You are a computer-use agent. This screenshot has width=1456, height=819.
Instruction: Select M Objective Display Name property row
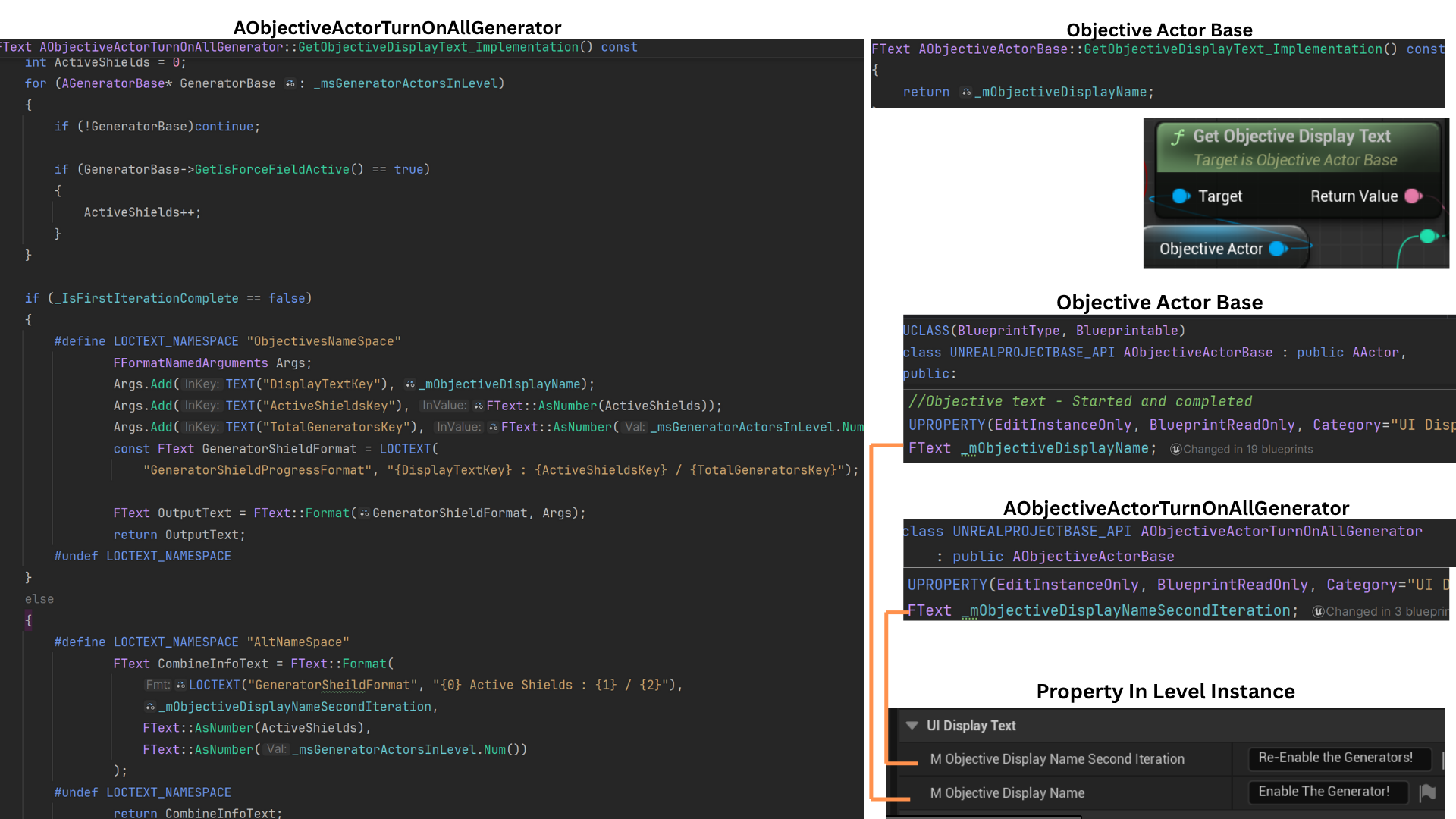coord(1007,793)
